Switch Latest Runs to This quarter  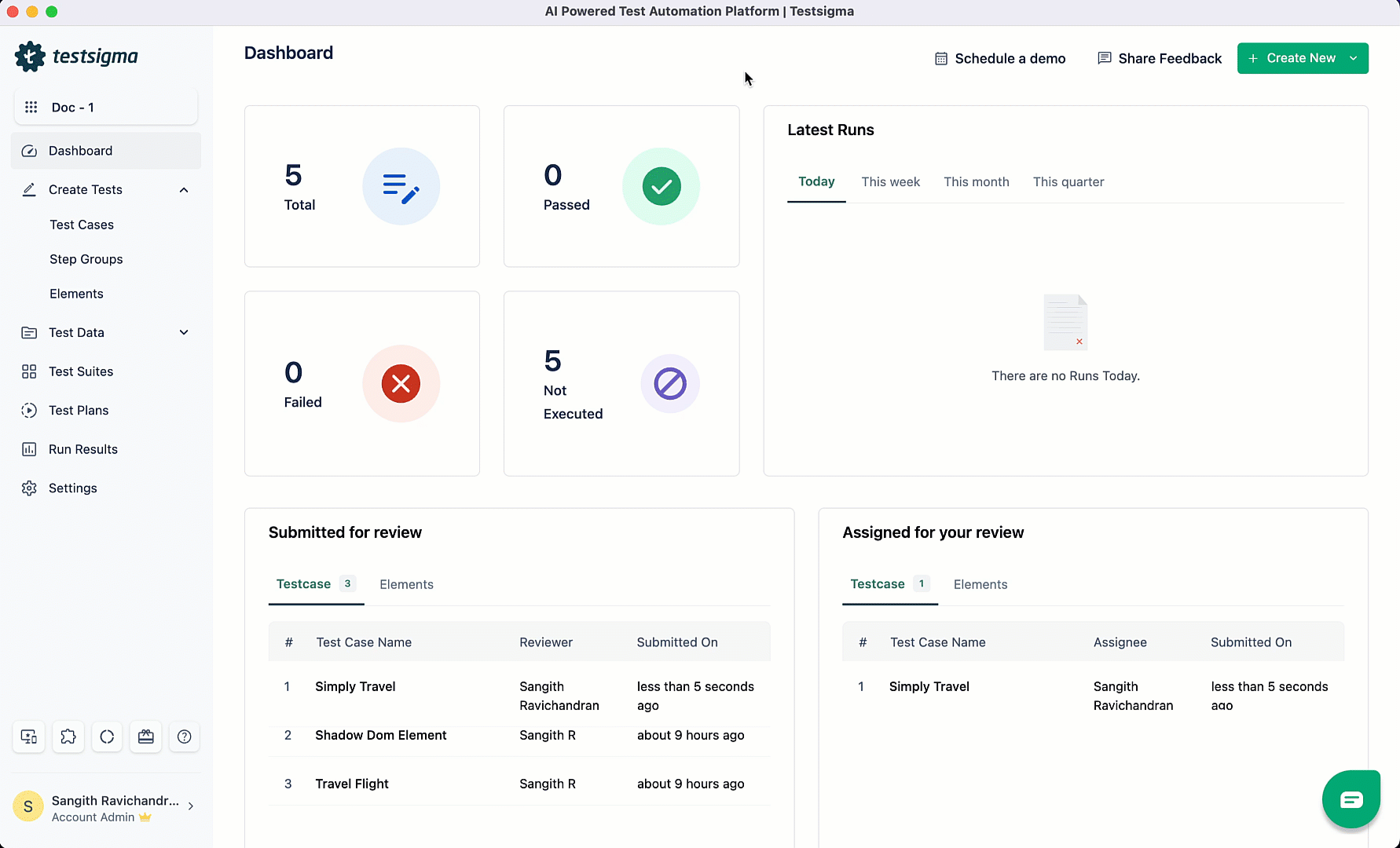tap(1068, 181)
